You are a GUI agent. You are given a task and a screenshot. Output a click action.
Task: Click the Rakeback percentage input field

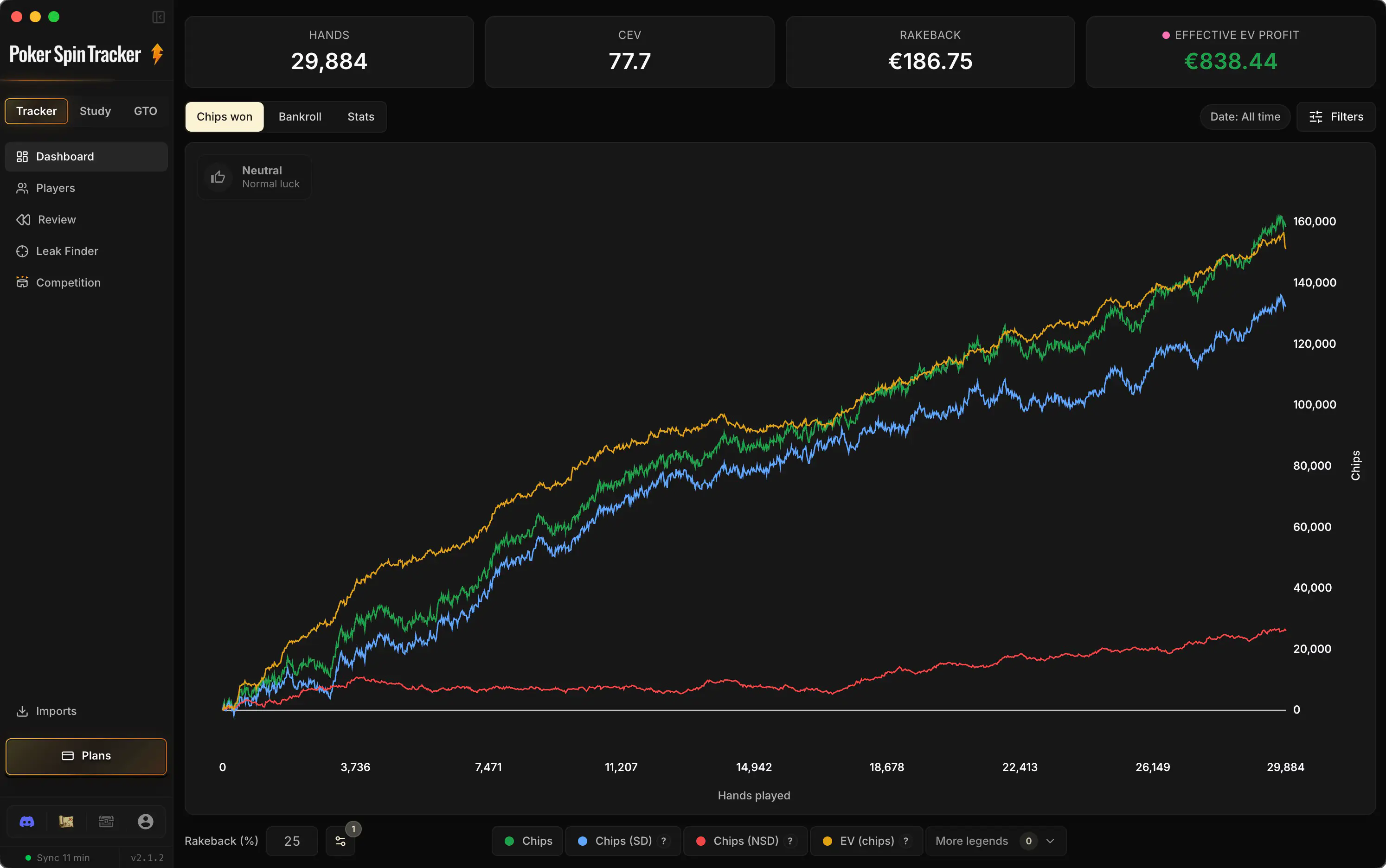point(292,841)
